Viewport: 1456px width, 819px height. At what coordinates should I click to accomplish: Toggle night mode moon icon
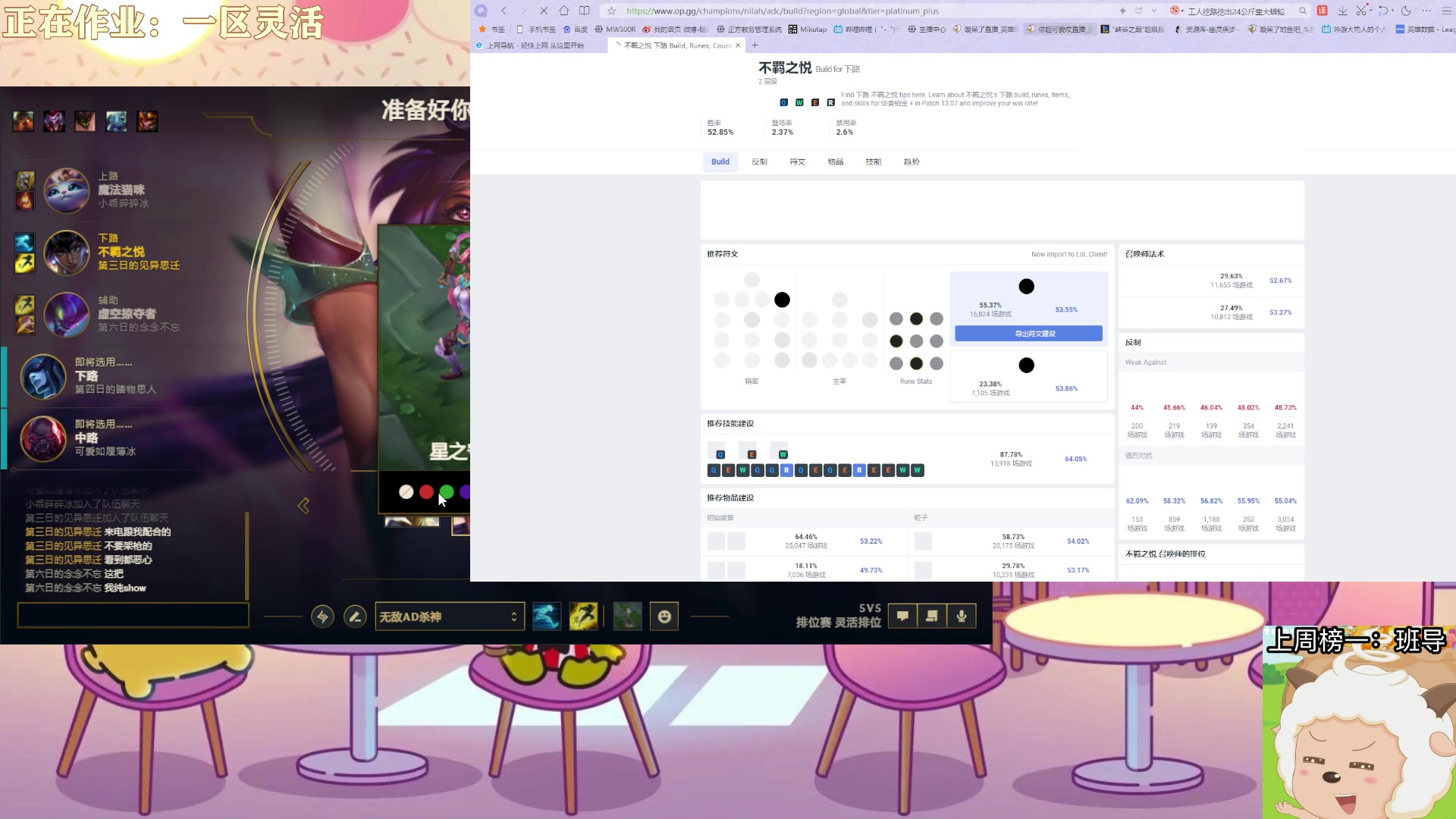click(1406, 11)
